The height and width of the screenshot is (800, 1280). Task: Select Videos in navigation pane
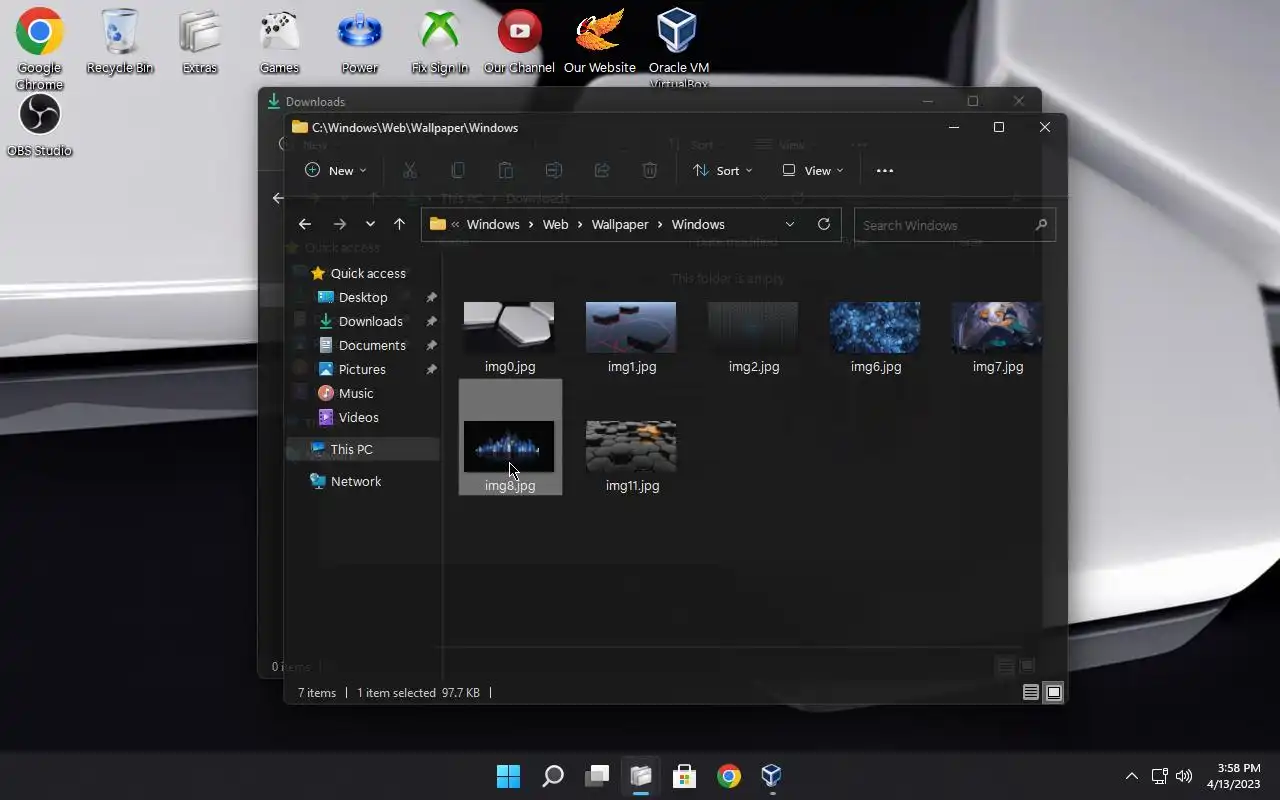click(358, 417)
